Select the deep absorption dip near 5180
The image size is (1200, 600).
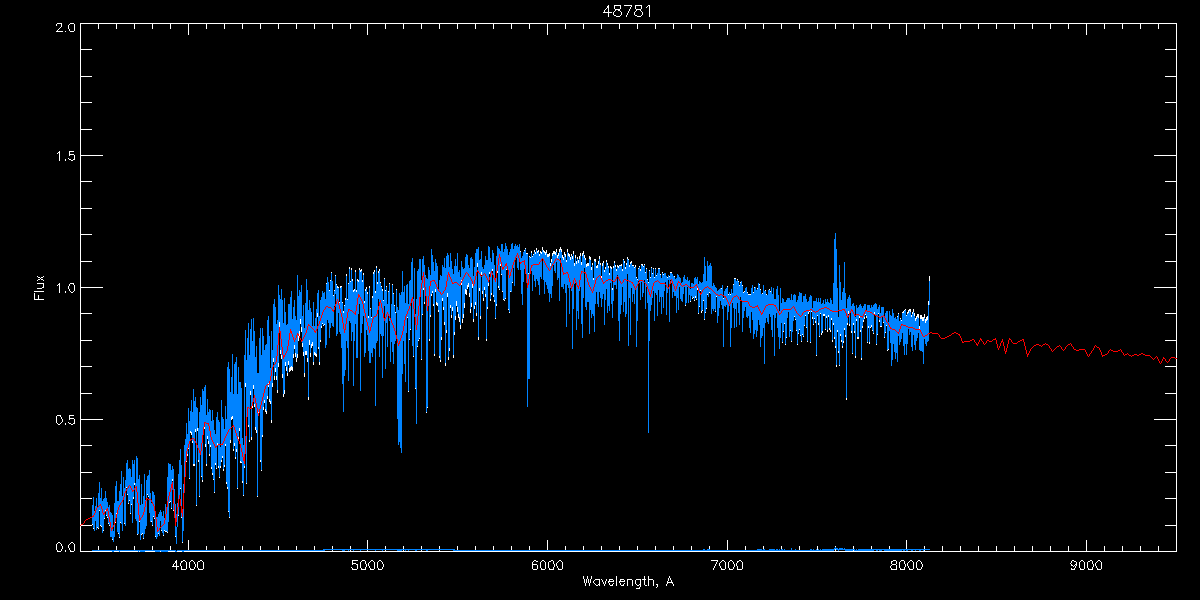click(400, 440)
